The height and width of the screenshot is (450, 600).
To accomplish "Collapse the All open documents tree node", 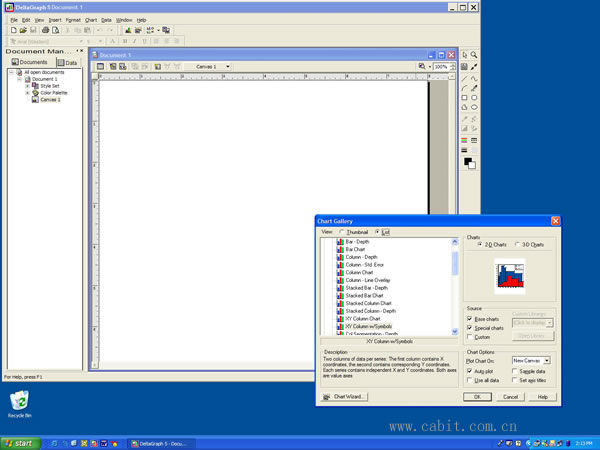I will pyautogui.click(x=12, y=72).
